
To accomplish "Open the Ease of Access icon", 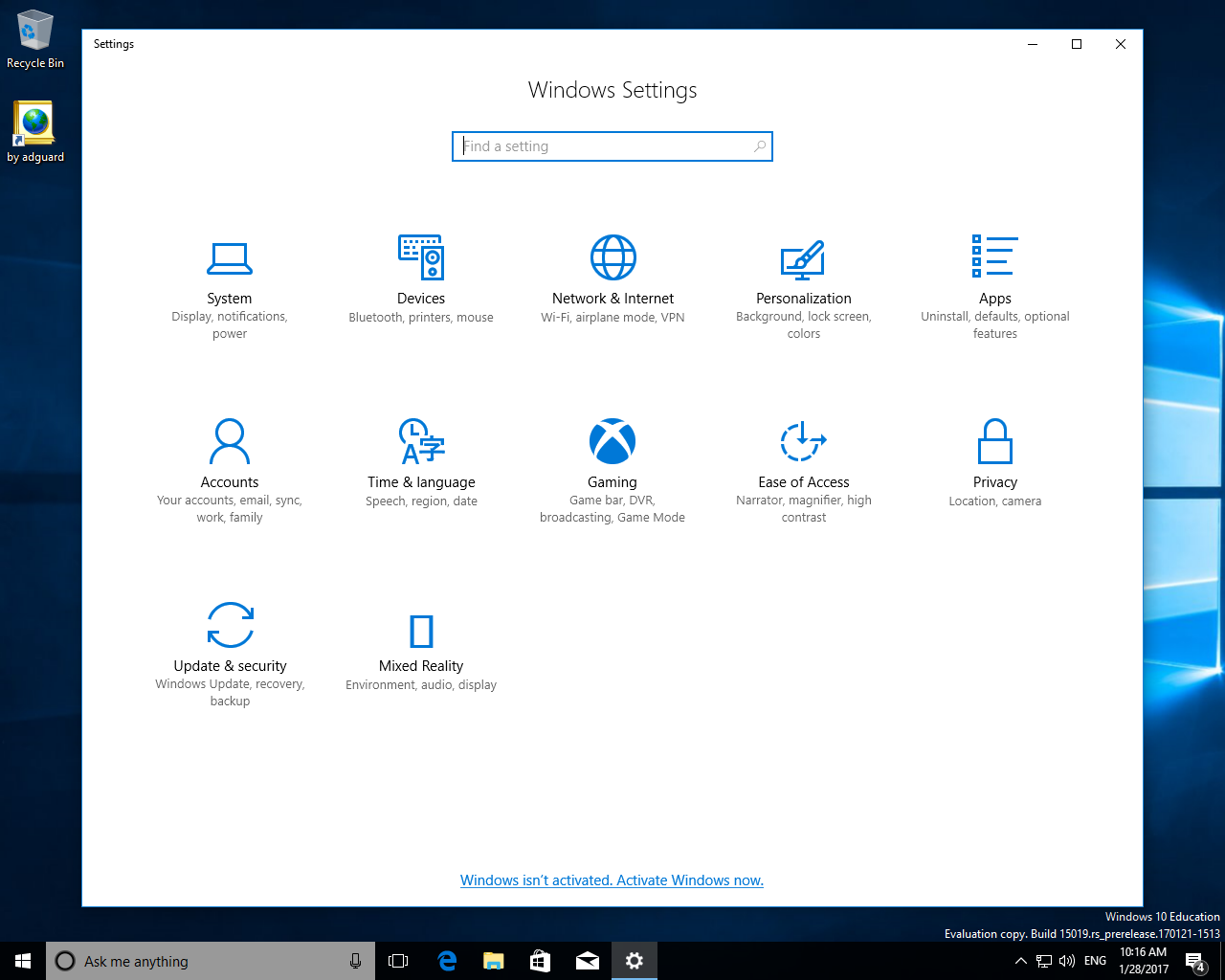I will click(803, 441).
